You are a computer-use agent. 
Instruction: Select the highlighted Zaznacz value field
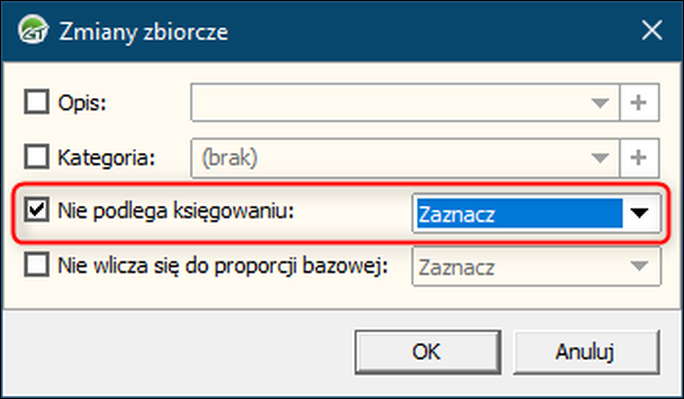tap(519, 213)
